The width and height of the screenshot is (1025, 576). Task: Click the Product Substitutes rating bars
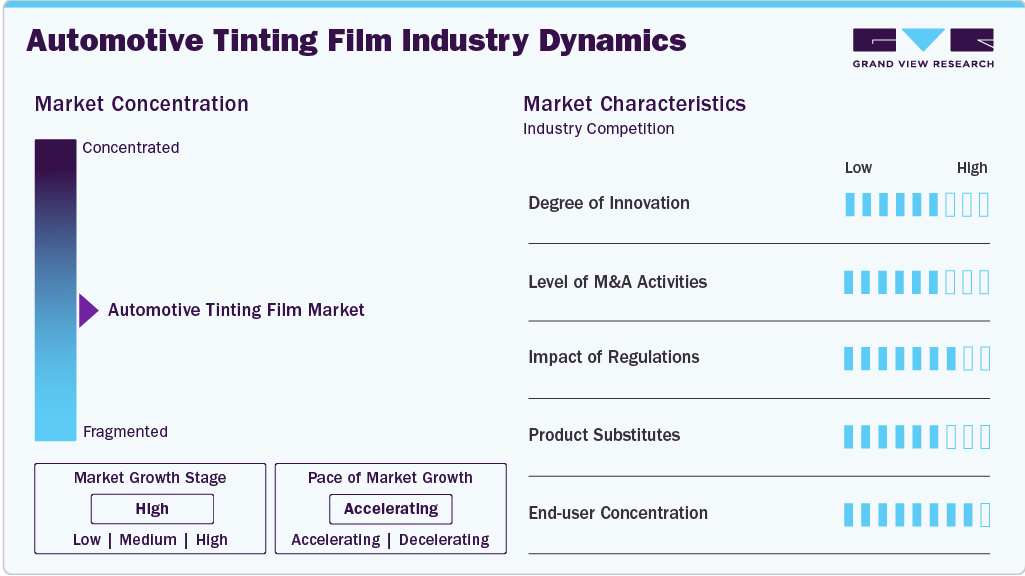[916, 436]
